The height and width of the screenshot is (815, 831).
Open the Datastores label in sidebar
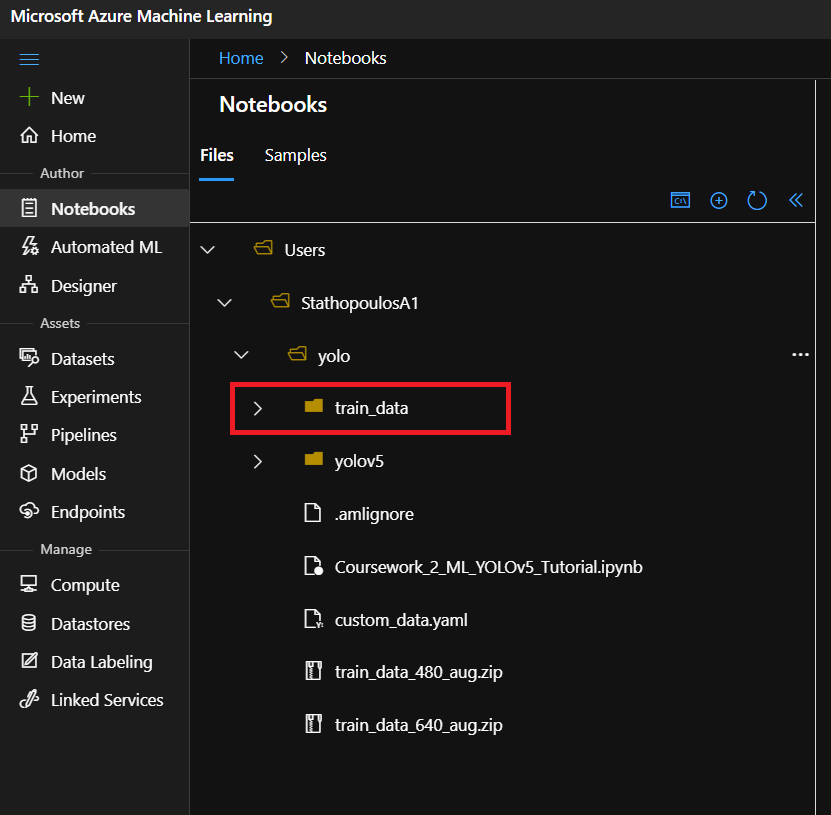pyautogui.click(x=91, y=624)
